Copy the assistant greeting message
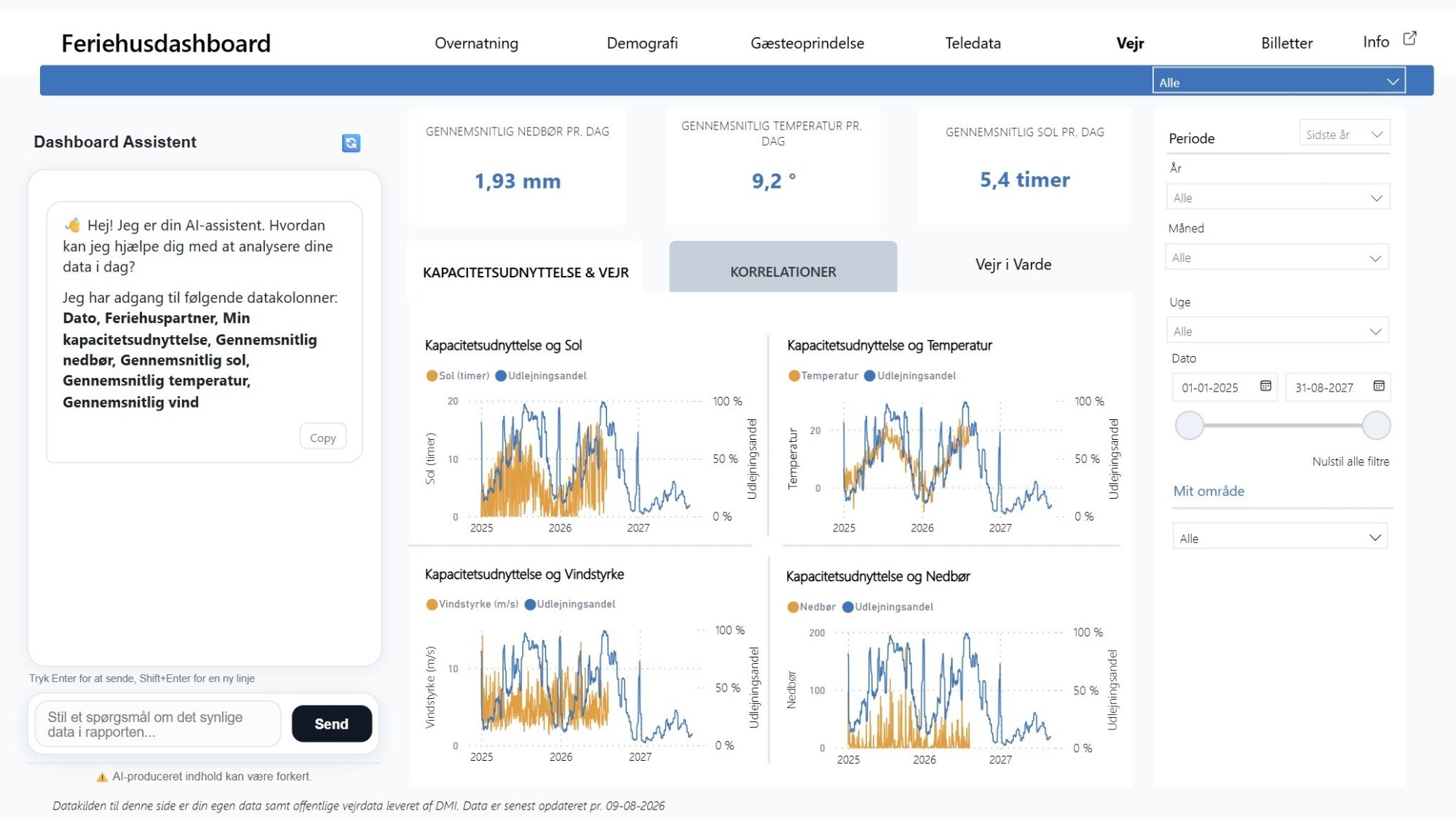 [323, 438]
